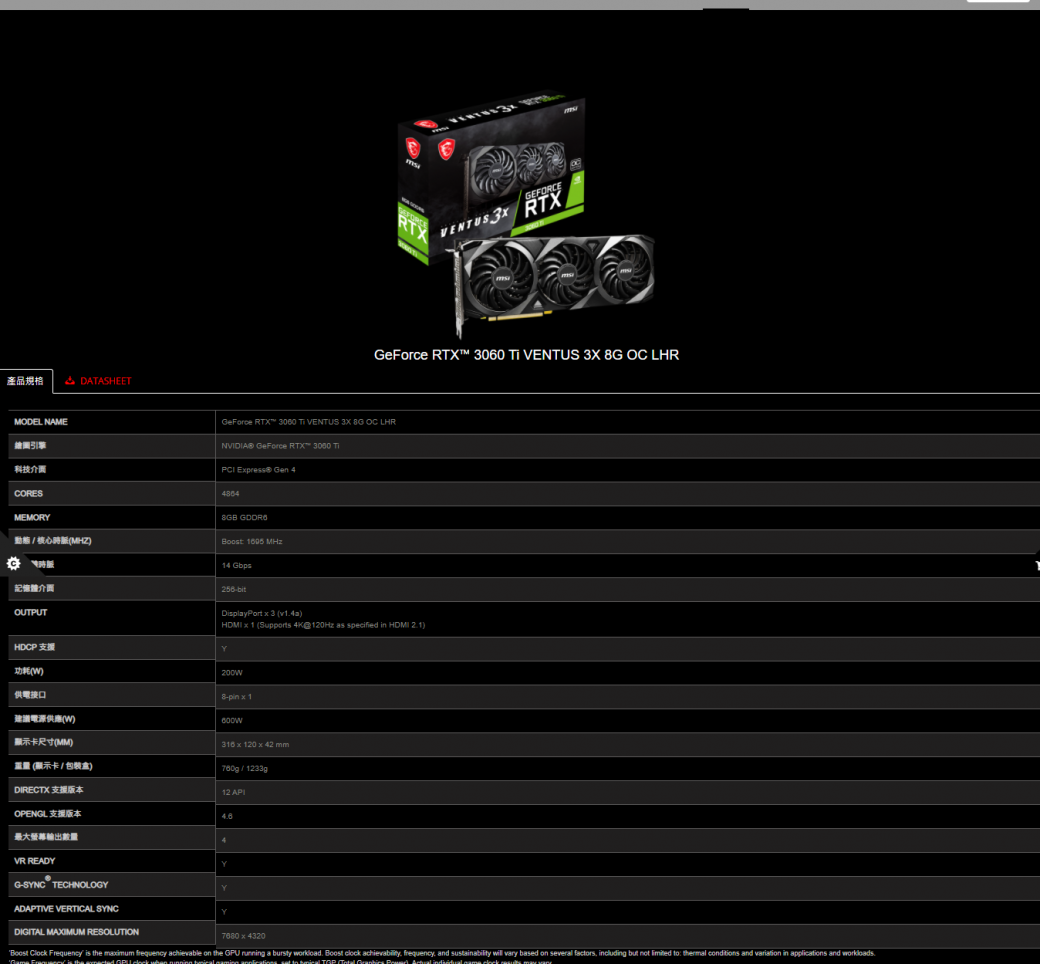Viewport: 1040px width, 964px height.
Task: Click the product title heading below the image
Action: click(x=527, y=355)
